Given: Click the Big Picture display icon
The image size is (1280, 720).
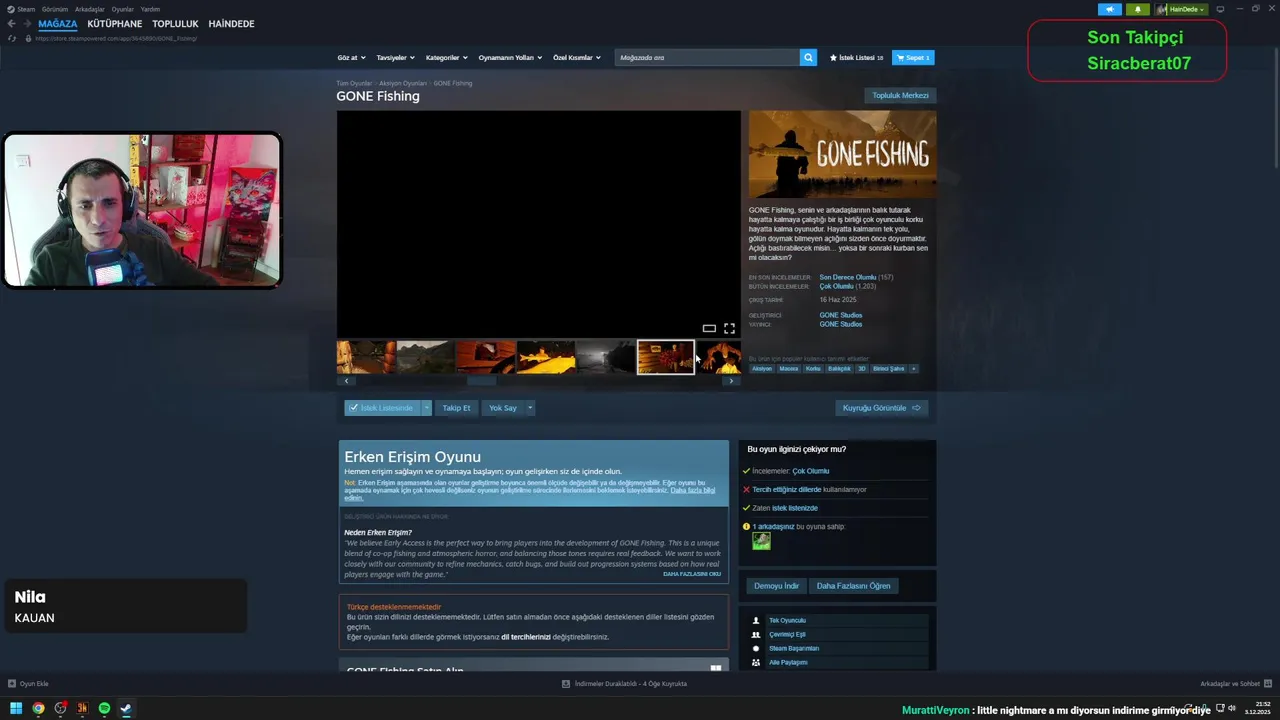Looking at the screenshot, I should [1220, 9].
